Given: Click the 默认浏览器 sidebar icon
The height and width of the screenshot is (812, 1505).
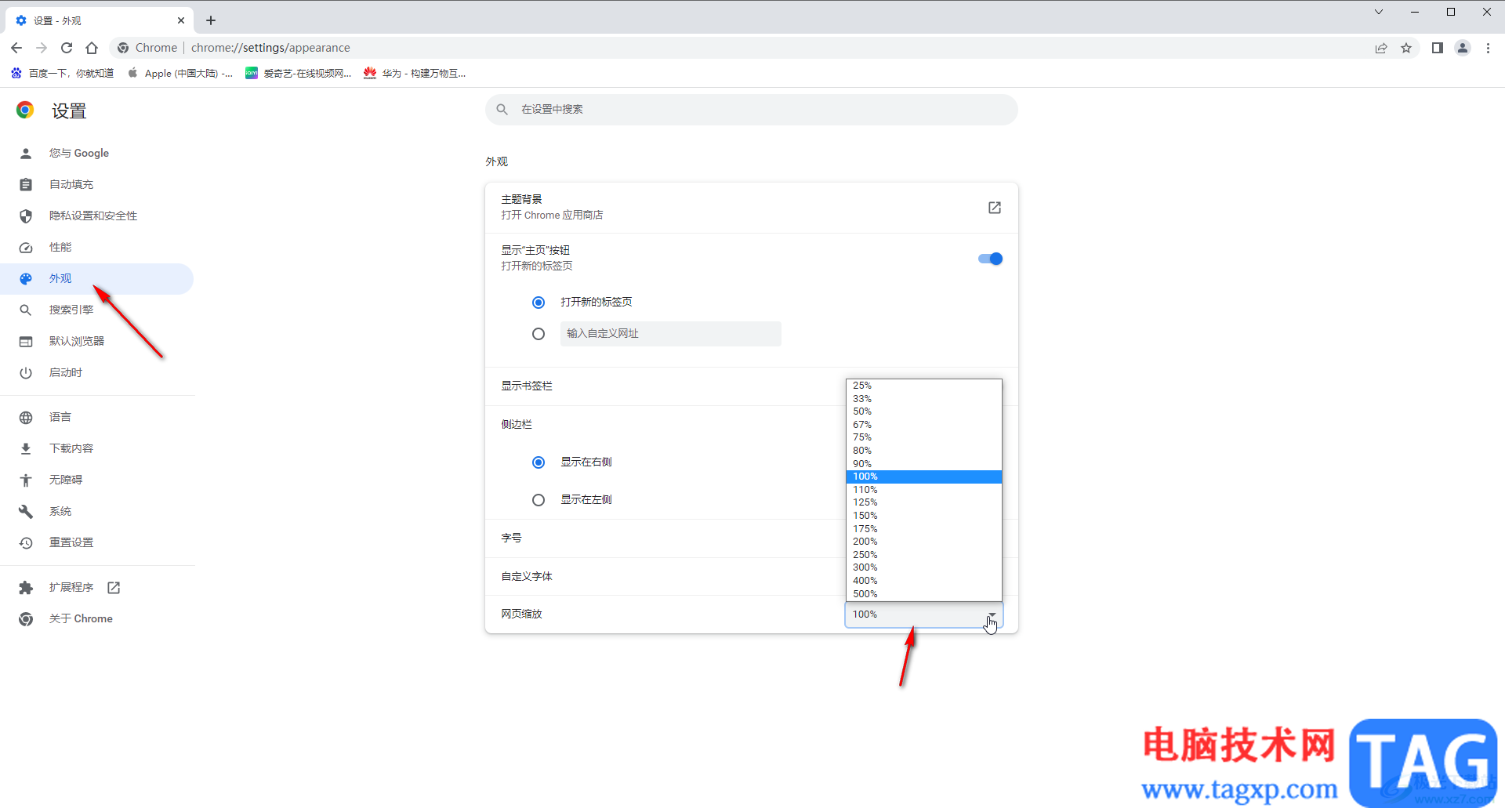Looking at the screenshot, I should (26, 342).
